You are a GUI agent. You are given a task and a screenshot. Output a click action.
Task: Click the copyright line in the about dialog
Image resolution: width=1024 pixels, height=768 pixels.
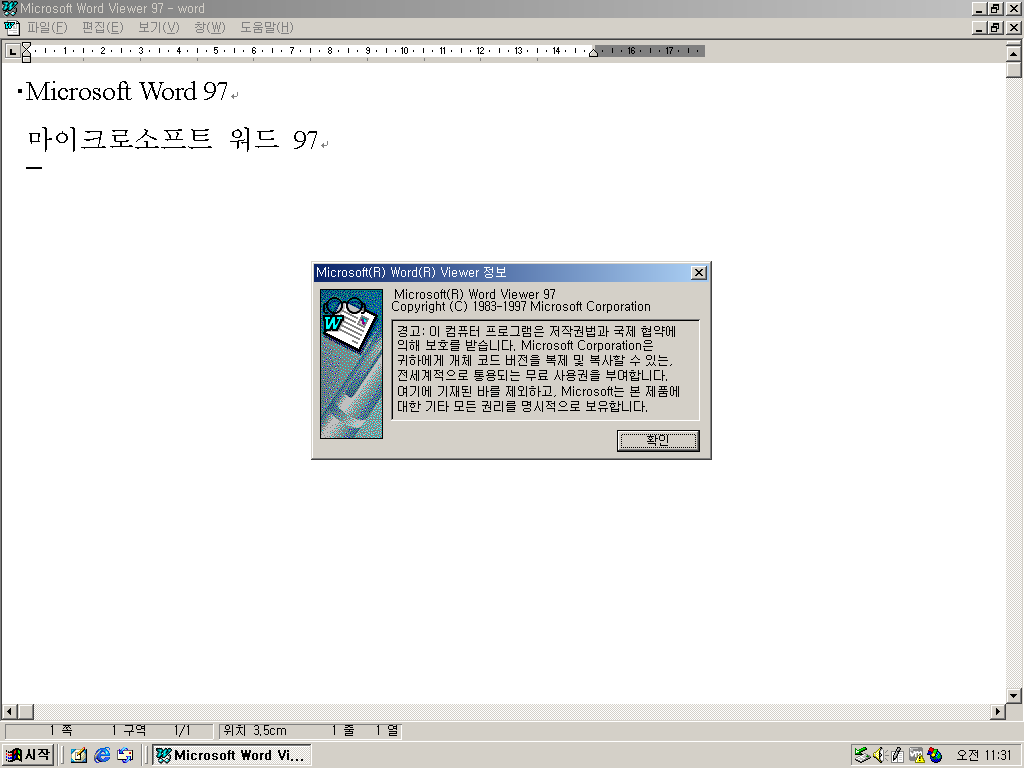(521, 306)
